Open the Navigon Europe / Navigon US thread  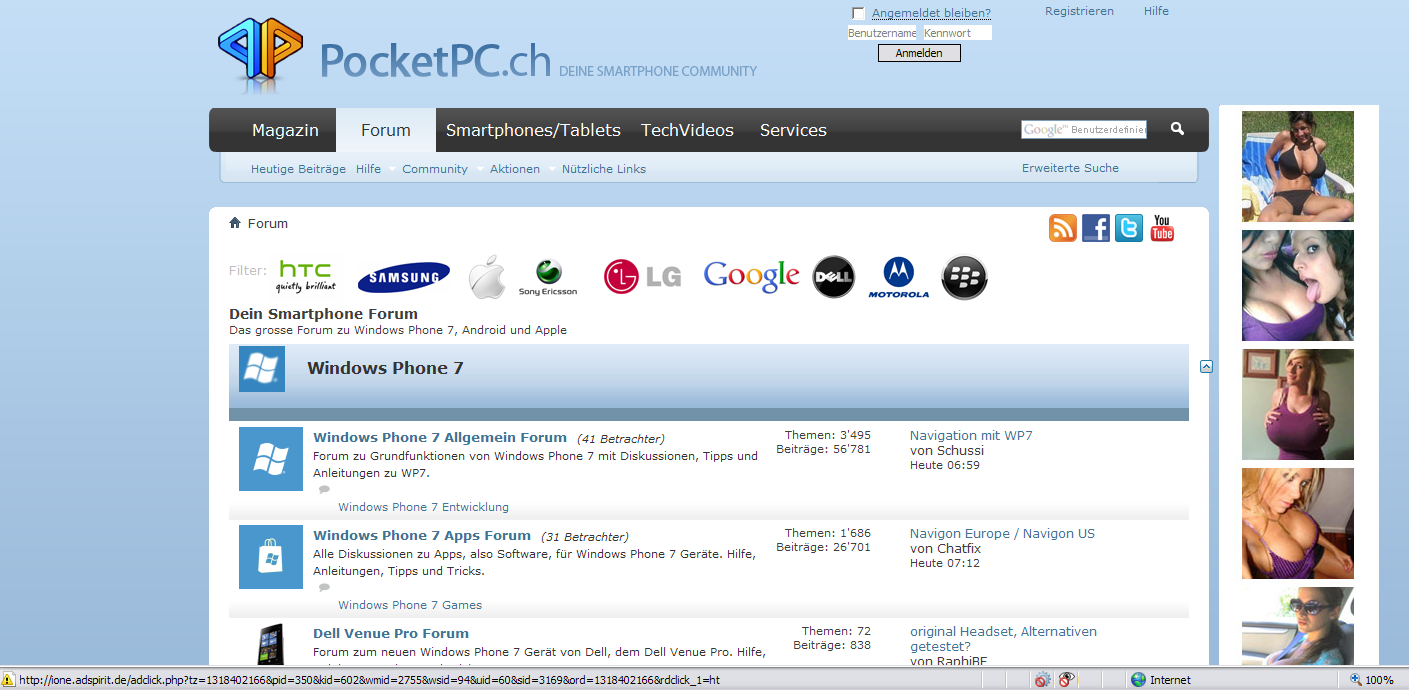pos(1002,533)
